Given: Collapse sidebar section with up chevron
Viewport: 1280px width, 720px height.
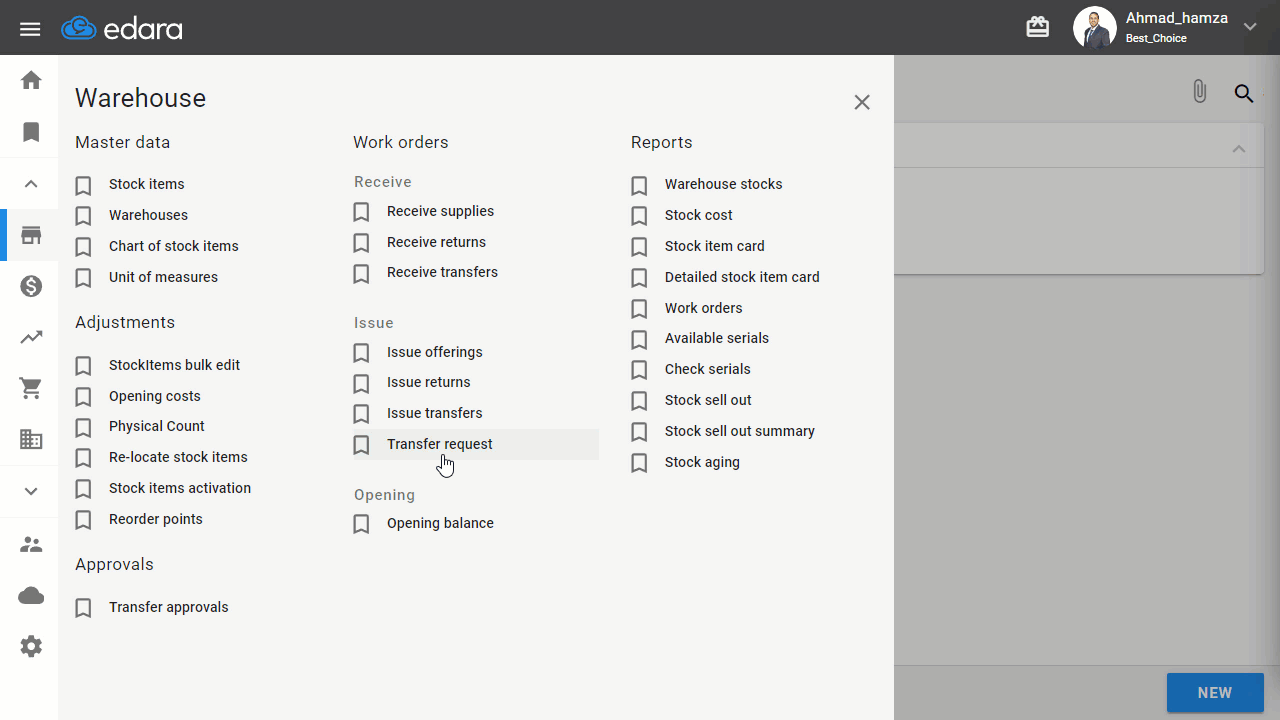Looking at the screenshot, I should point(31,184).
